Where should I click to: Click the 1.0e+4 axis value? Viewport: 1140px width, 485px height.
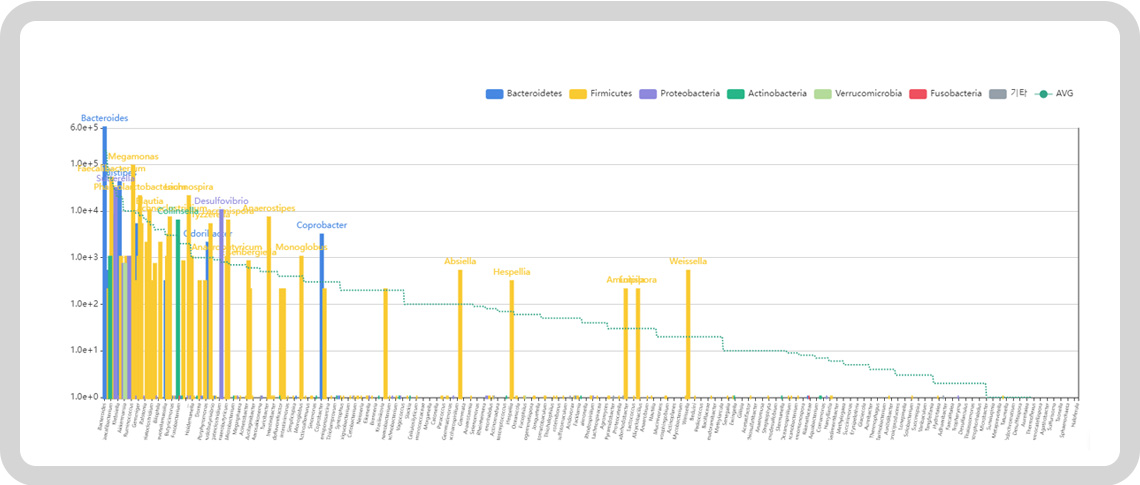[84, 211]
